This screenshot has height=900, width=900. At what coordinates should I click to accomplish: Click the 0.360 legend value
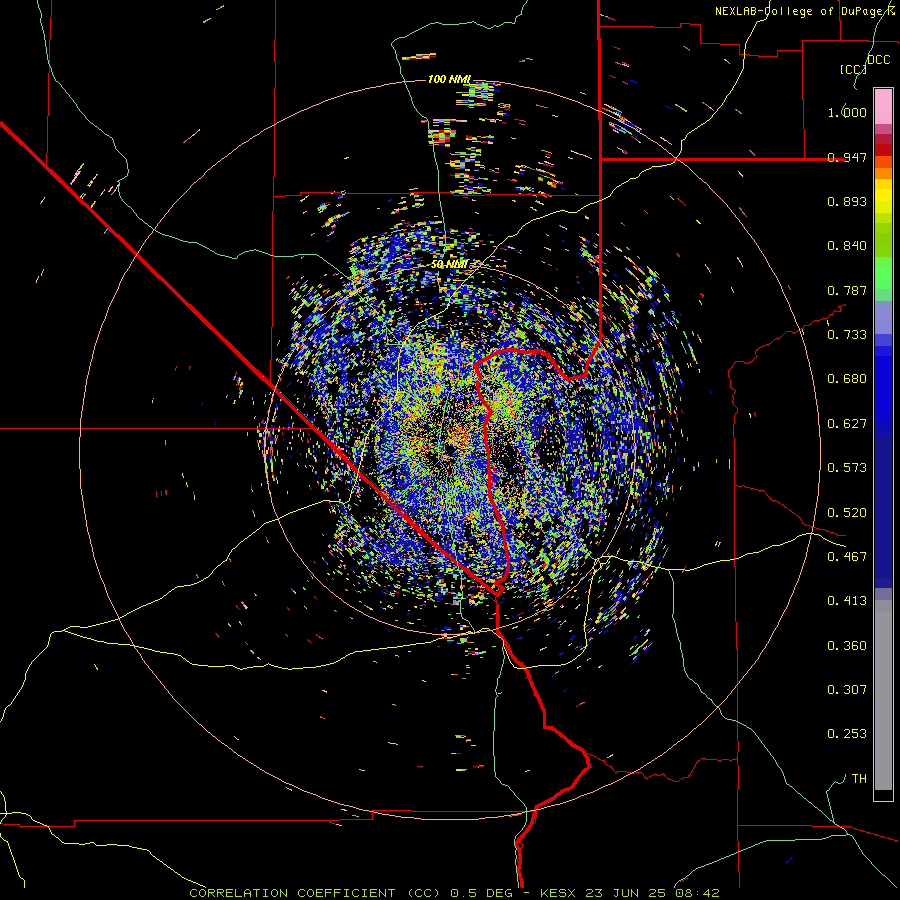pyautogui.click(x=847, y=646)
